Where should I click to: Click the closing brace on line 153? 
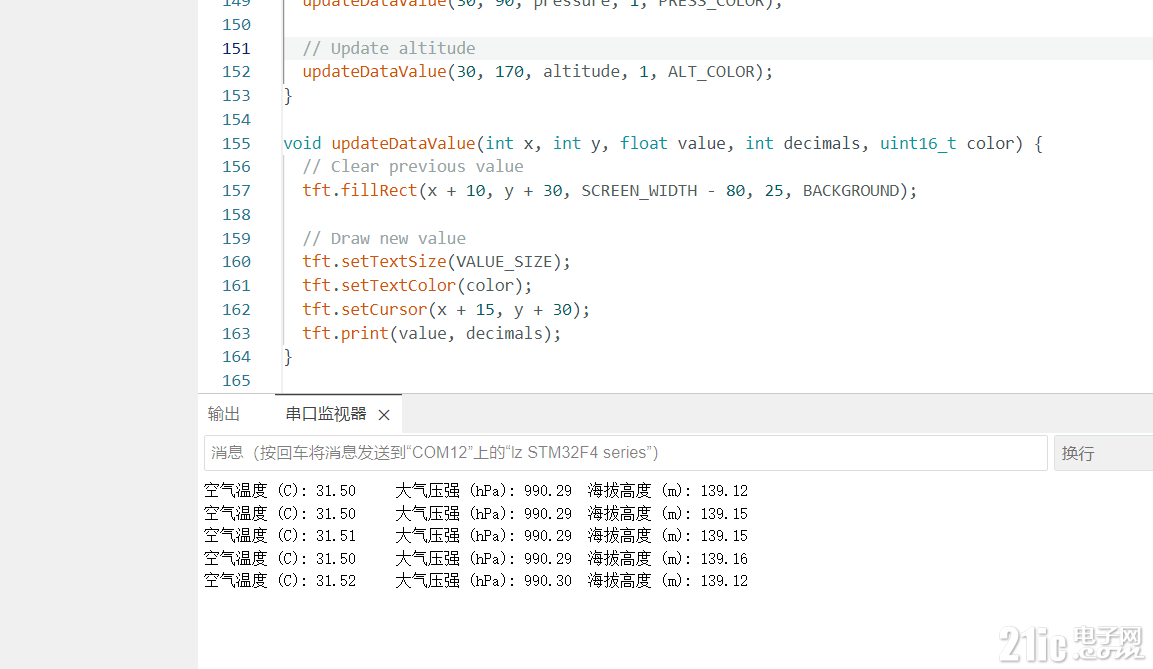pyautogui.click(x=288, y=96)
